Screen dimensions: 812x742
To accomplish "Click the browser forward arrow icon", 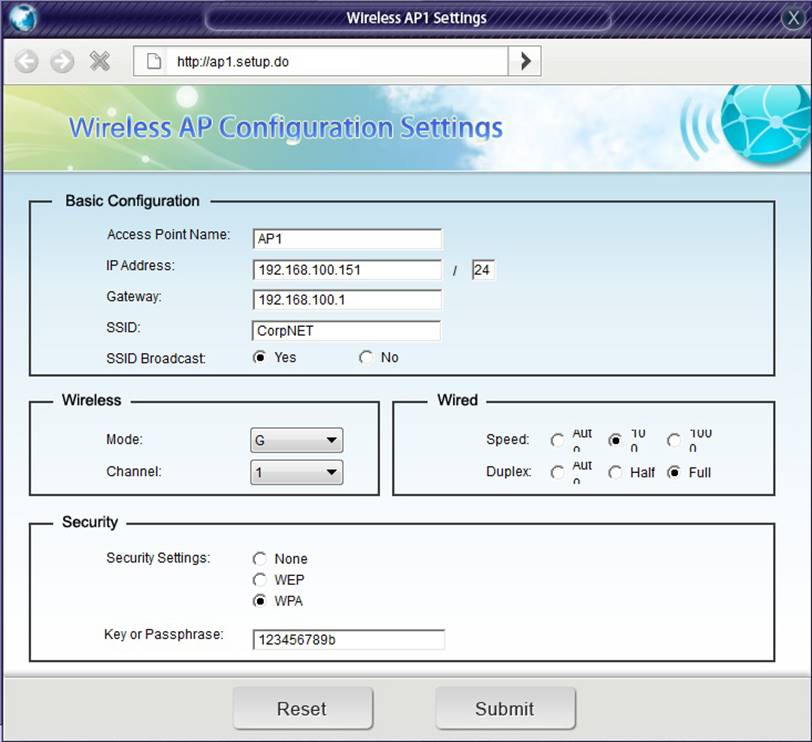I will [x=62, y=62].
